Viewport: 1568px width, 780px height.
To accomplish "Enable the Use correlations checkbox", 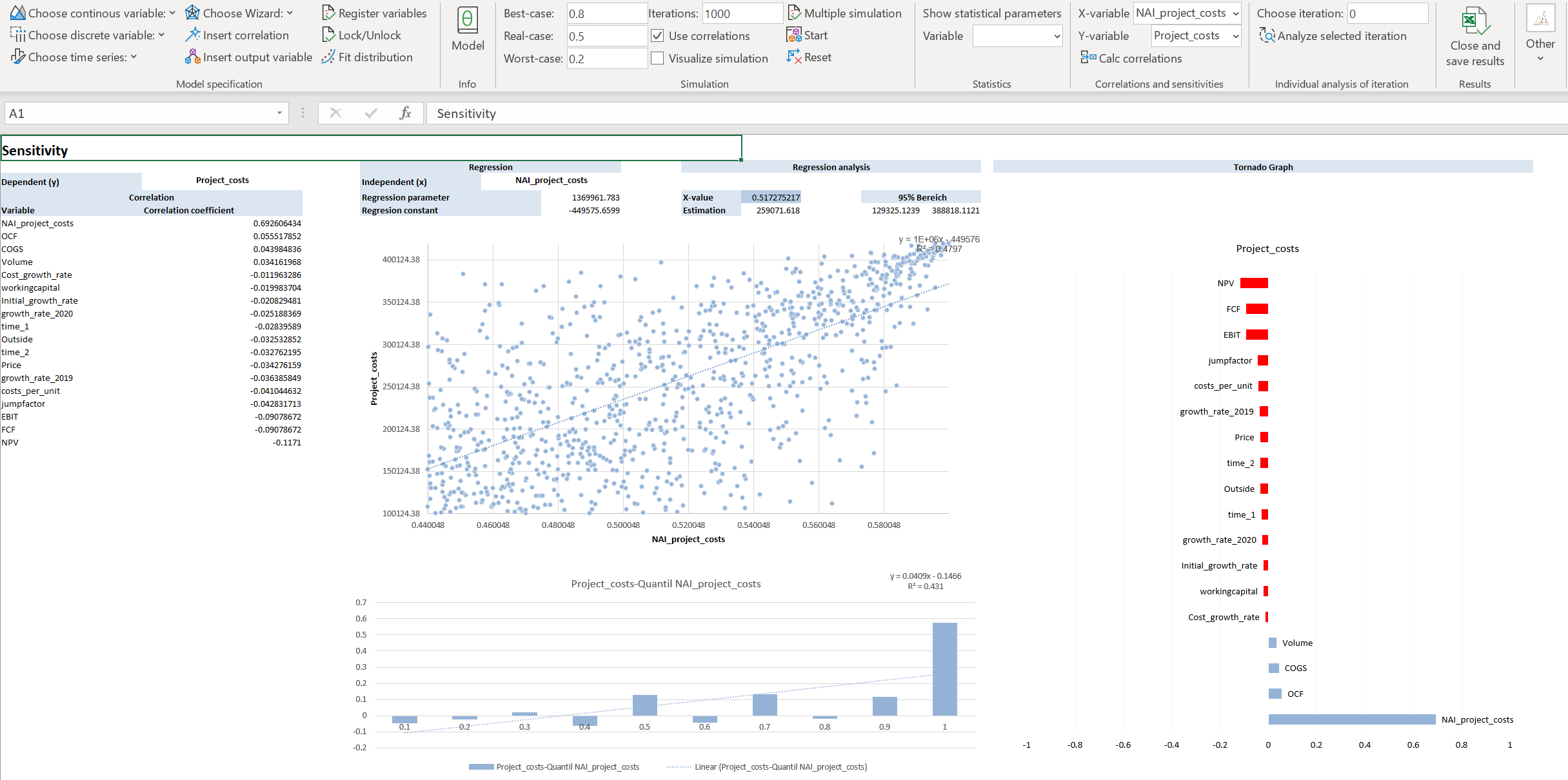I will pos(657,35).
